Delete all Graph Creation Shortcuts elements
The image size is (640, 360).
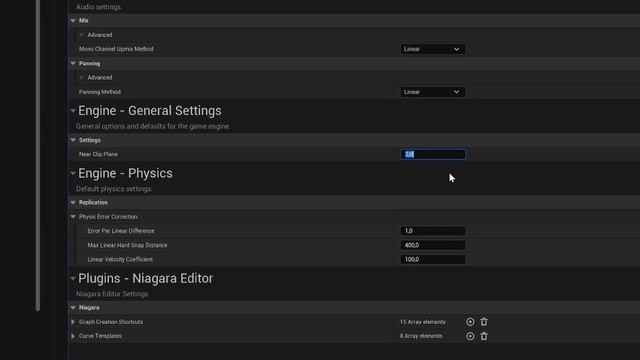click(484, 322)
